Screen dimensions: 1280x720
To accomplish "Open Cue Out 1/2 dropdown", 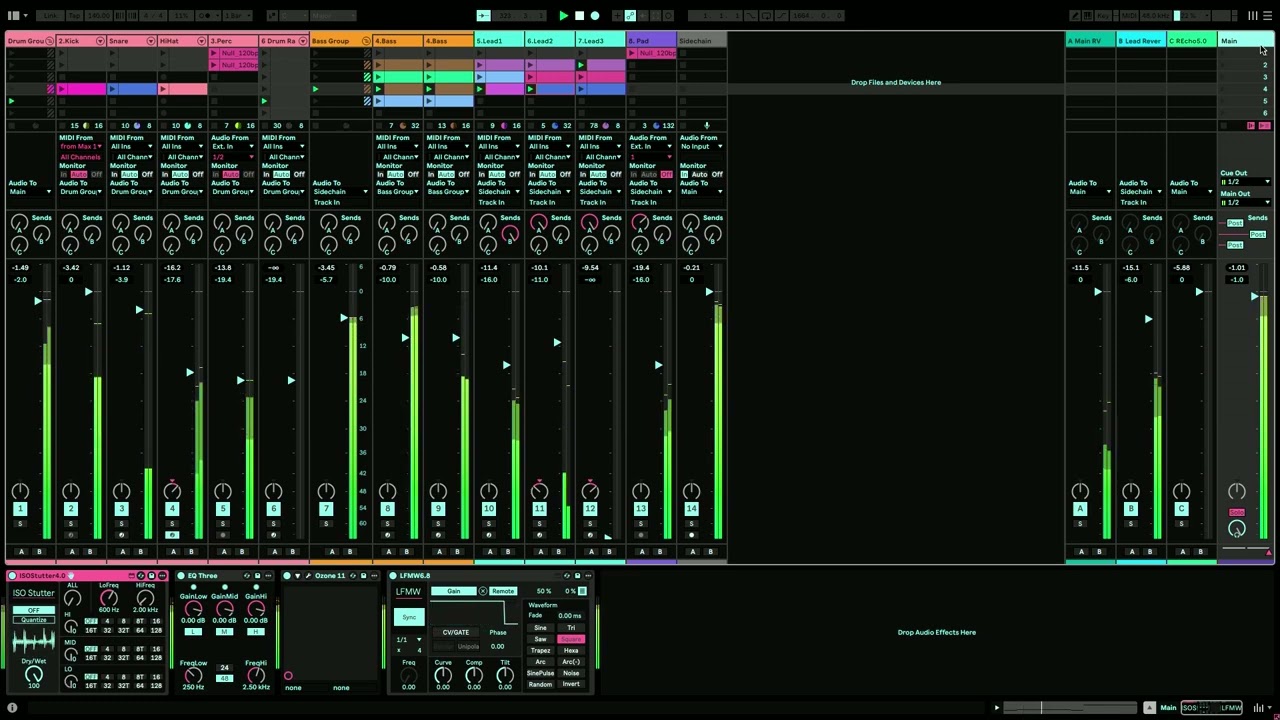I will pyautogui.click(x=1245, y=182).
